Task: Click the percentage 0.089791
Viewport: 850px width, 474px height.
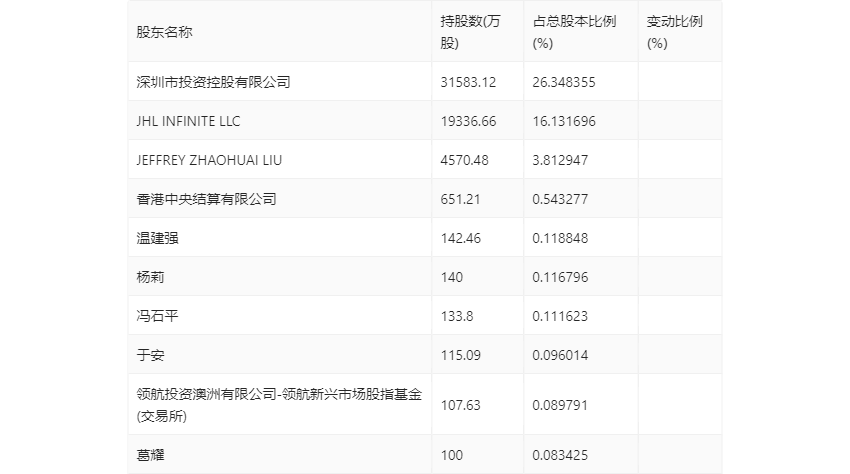Action: tap(560, 405)
